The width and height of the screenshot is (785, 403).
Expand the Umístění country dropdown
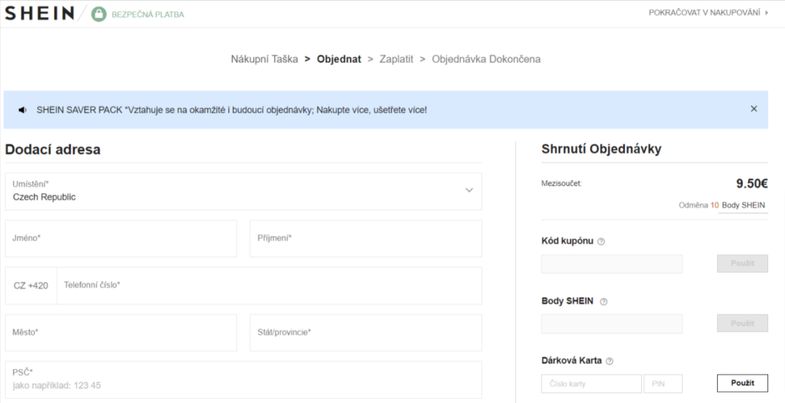coord(243,191)
